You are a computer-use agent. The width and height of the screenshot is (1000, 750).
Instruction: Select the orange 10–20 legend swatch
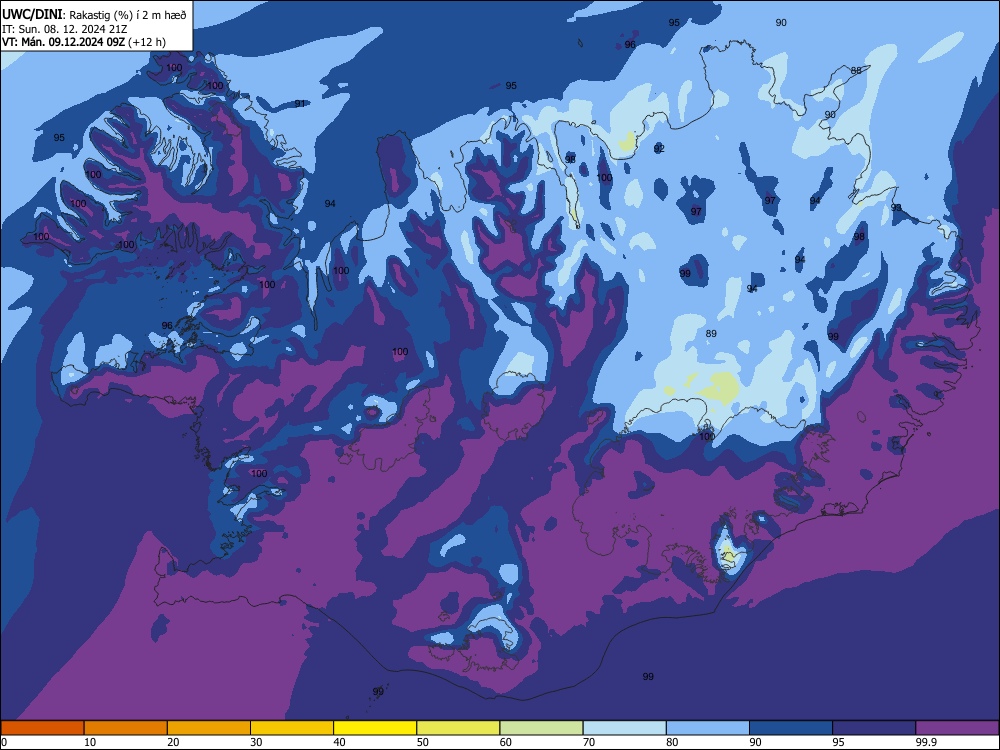click(x=126, y=728)
